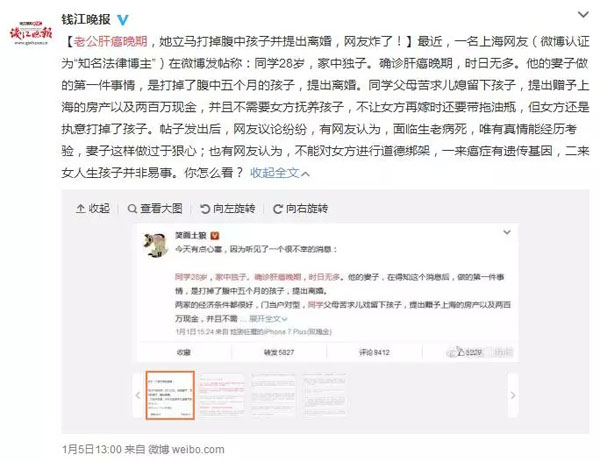
Task: Click the 钱江晚报 account name
Action: (86, 20)
